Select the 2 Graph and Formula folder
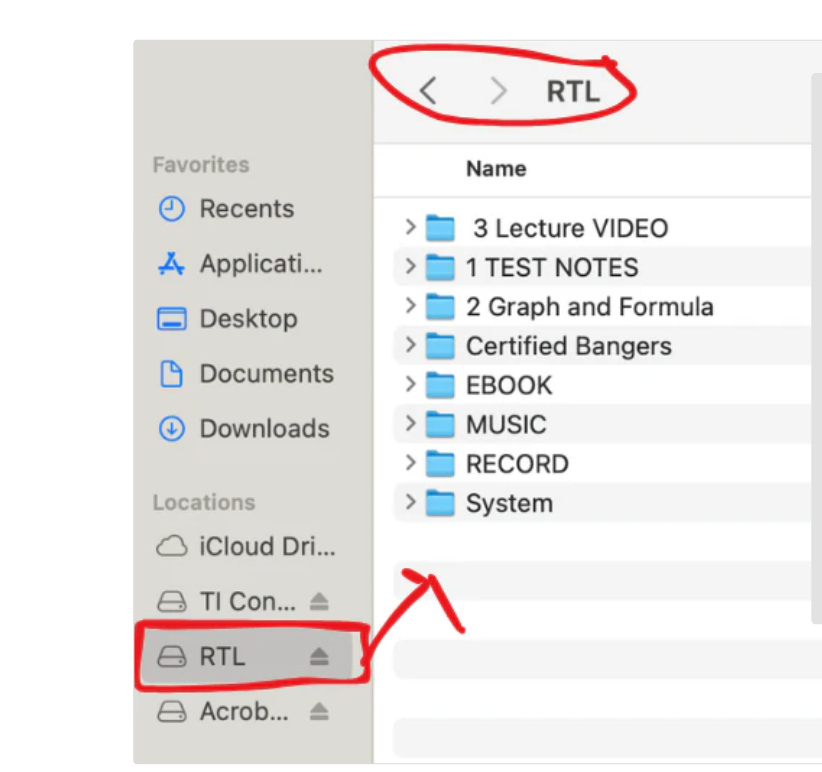Screen dimensions: 822x772 point(588,307)
